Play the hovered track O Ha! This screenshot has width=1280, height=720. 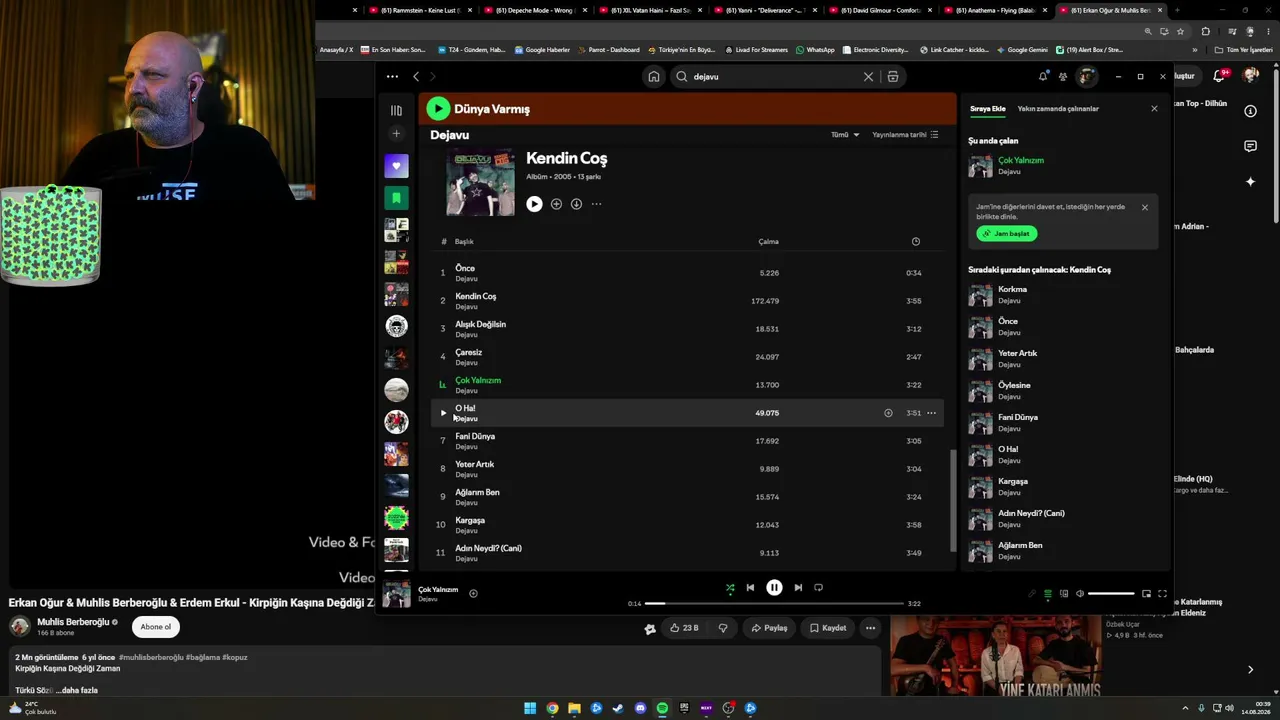point(443,413)
